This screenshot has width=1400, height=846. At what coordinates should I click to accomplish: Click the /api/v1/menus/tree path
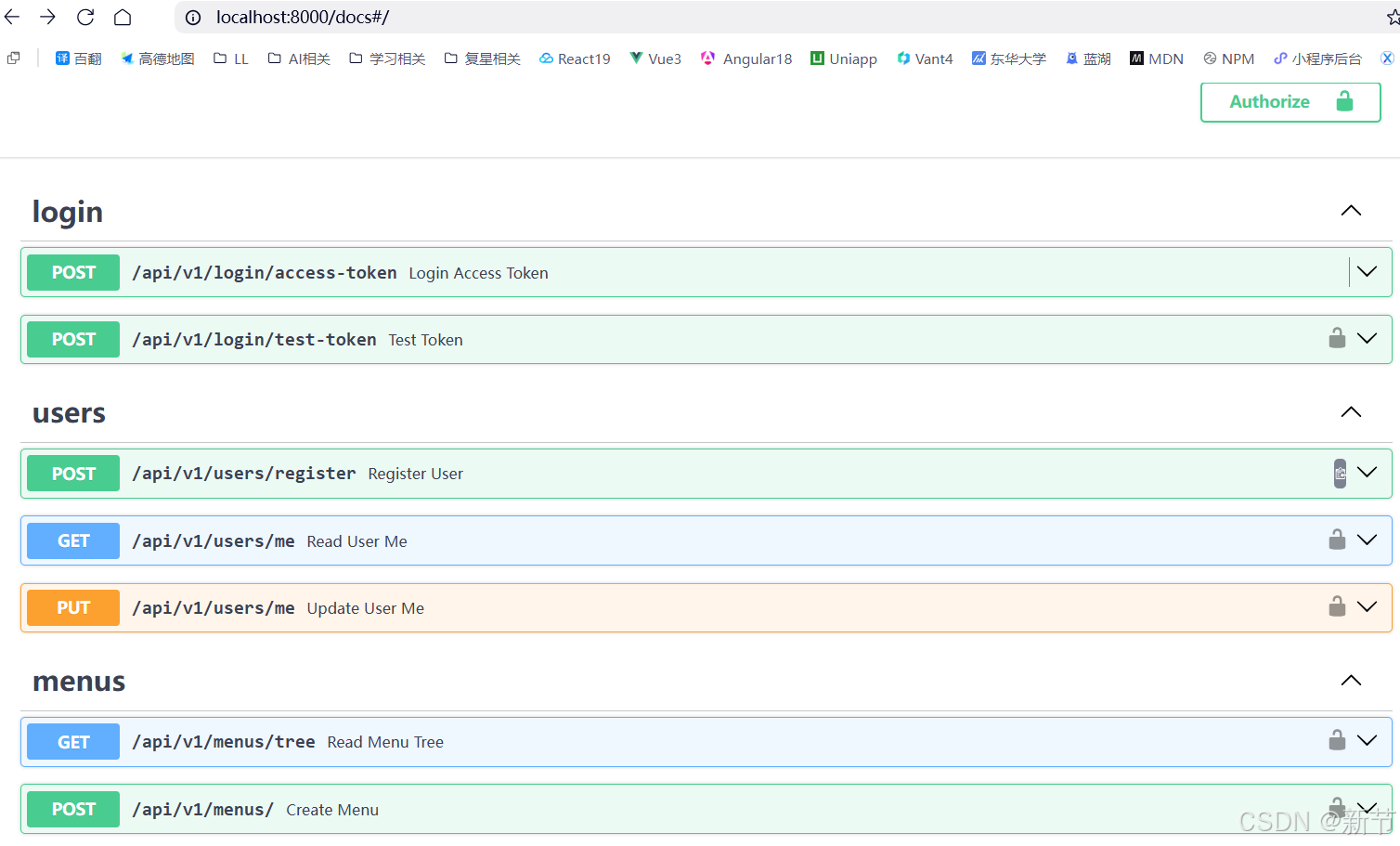pyautogui.click(x=224, y=742)
